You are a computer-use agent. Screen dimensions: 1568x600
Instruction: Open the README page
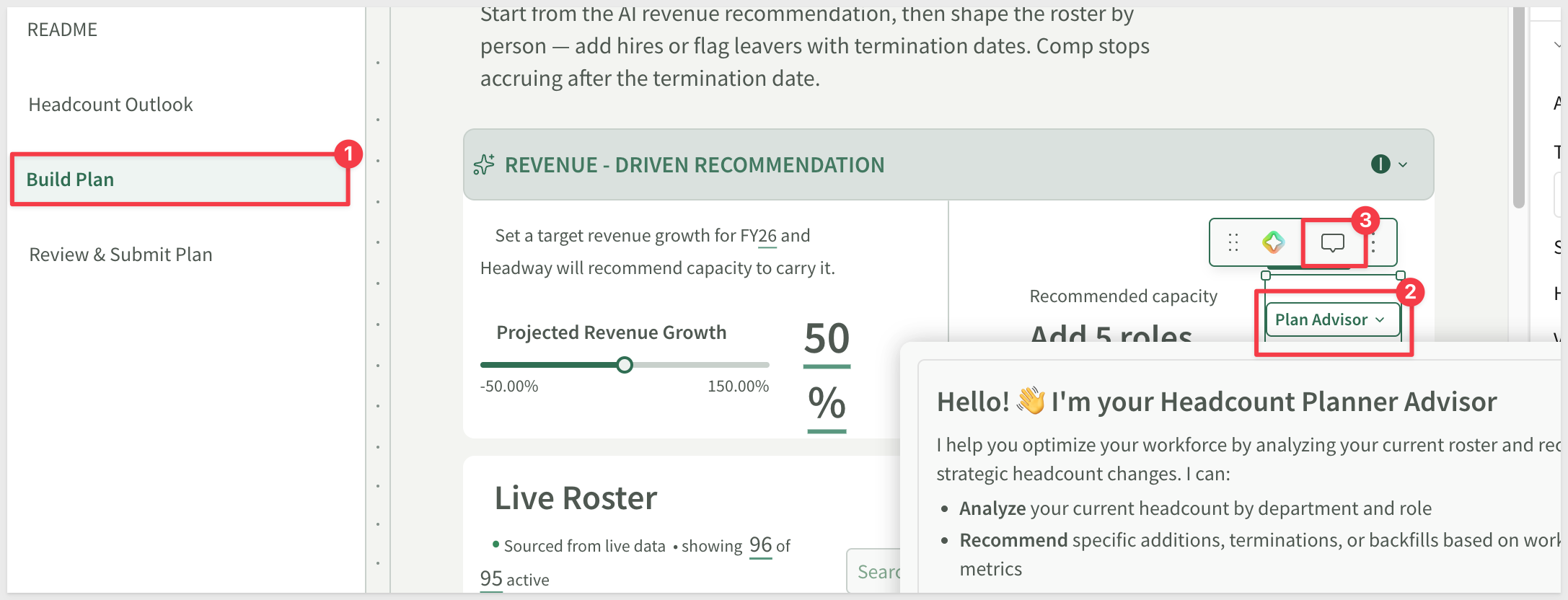coord(62,30)
